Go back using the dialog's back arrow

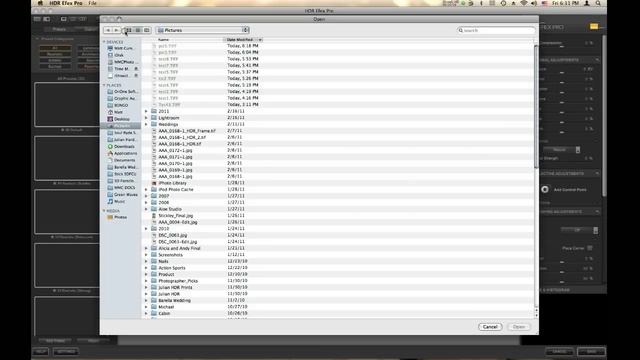pyautogui.click(x=108, y=30)
